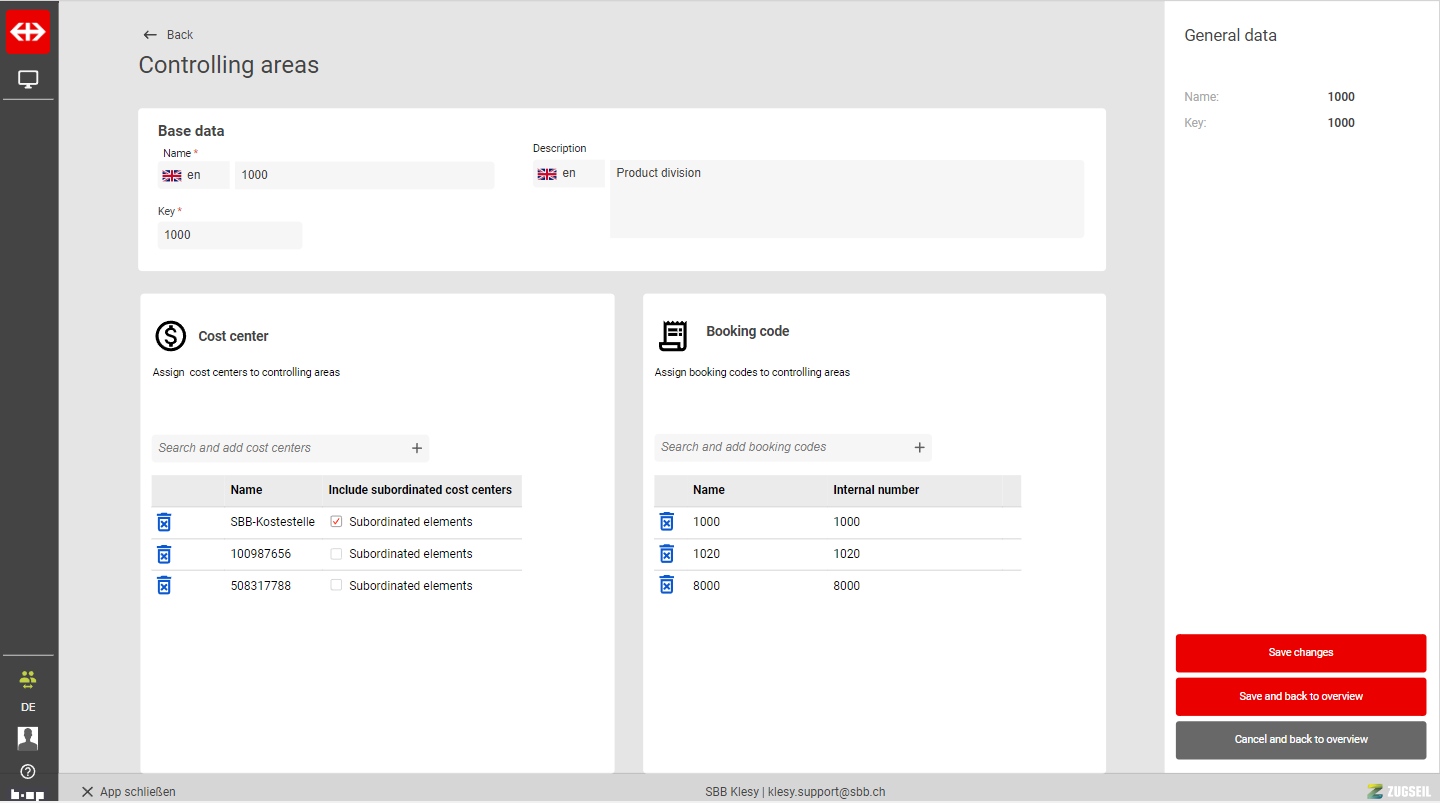Uncheck Subordinated elements for SBB-Kostestelle

tap(336, 522)
